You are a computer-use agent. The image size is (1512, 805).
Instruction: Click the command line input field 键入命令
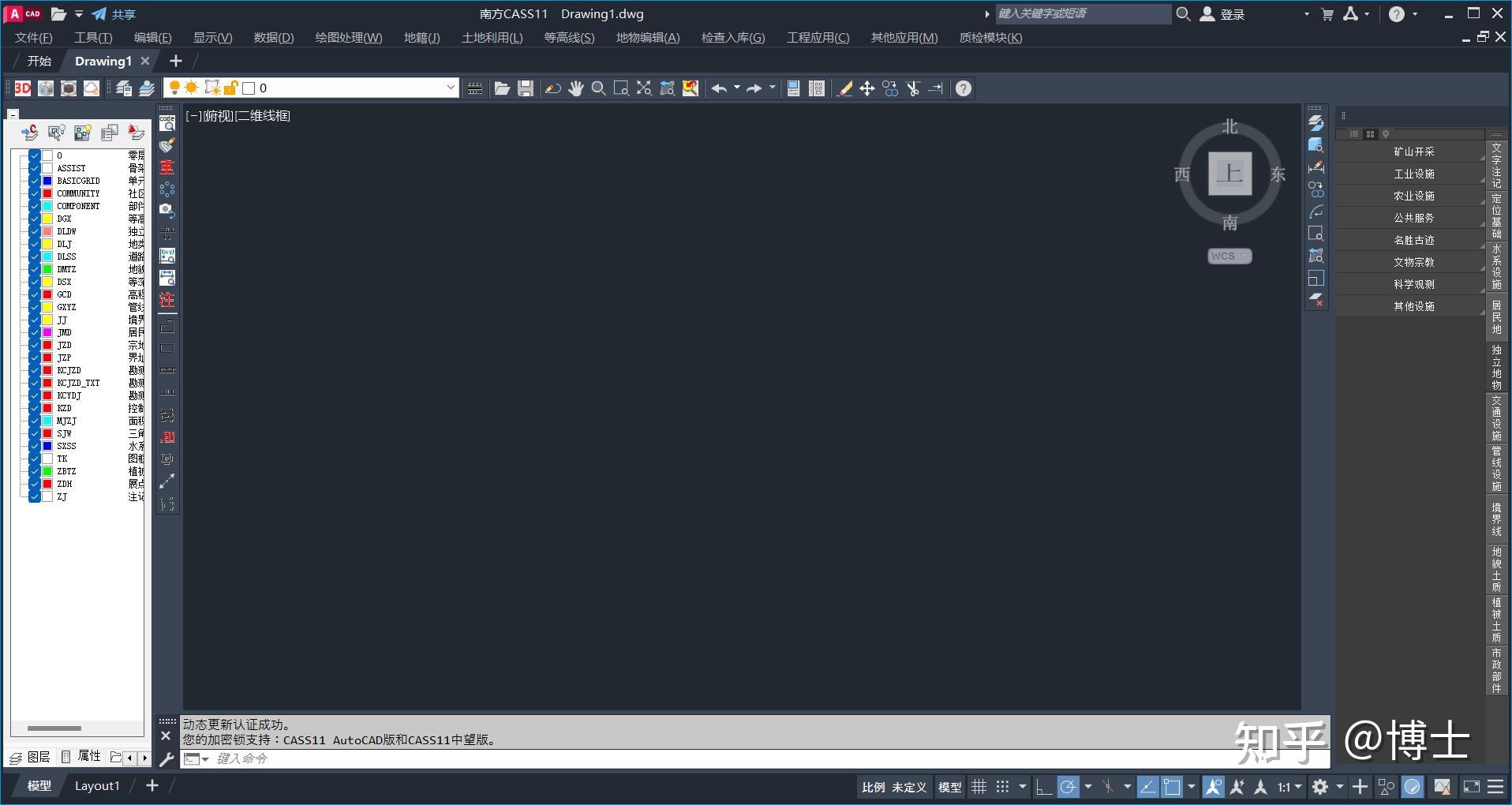tap(260, 758)
